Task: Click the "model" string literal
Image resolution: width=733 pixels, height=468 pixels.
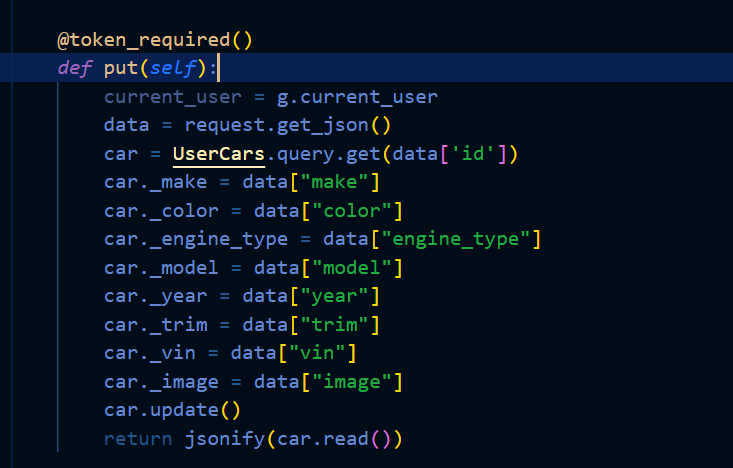Action: point(351,268)
